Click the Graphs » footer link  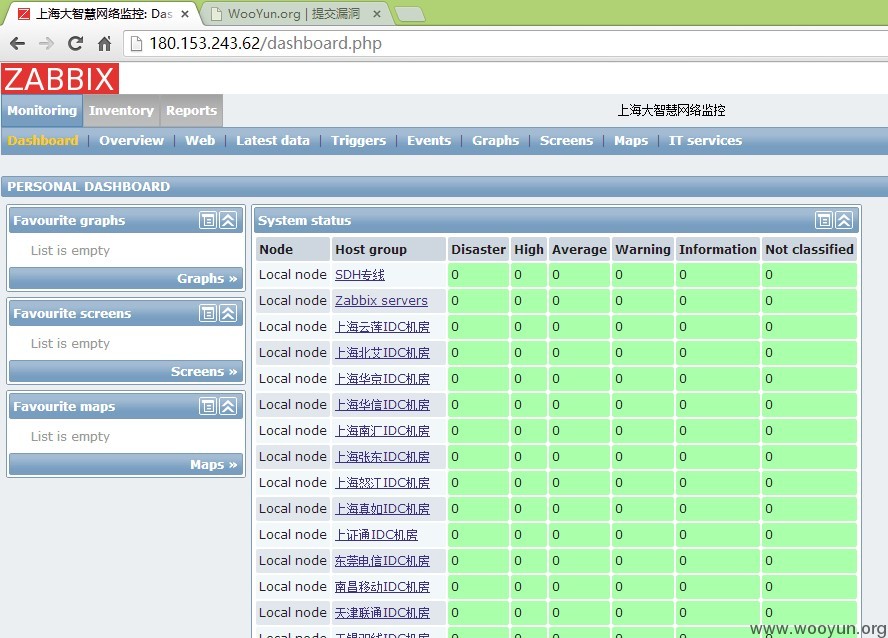click(x=207, y=279)
